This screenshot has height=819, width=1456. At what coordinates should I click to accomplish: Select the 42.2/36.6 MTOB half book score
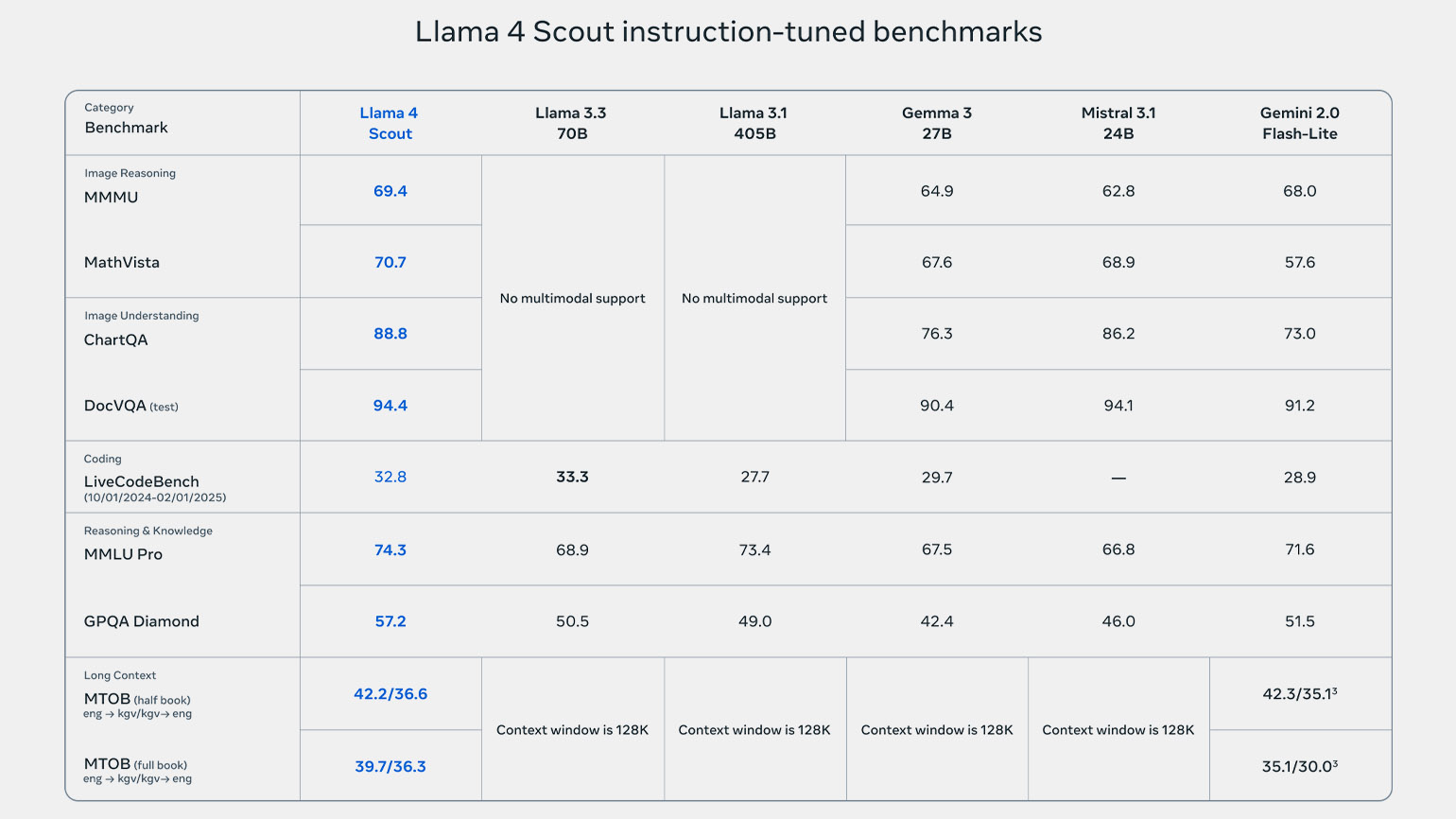[390, 694]
